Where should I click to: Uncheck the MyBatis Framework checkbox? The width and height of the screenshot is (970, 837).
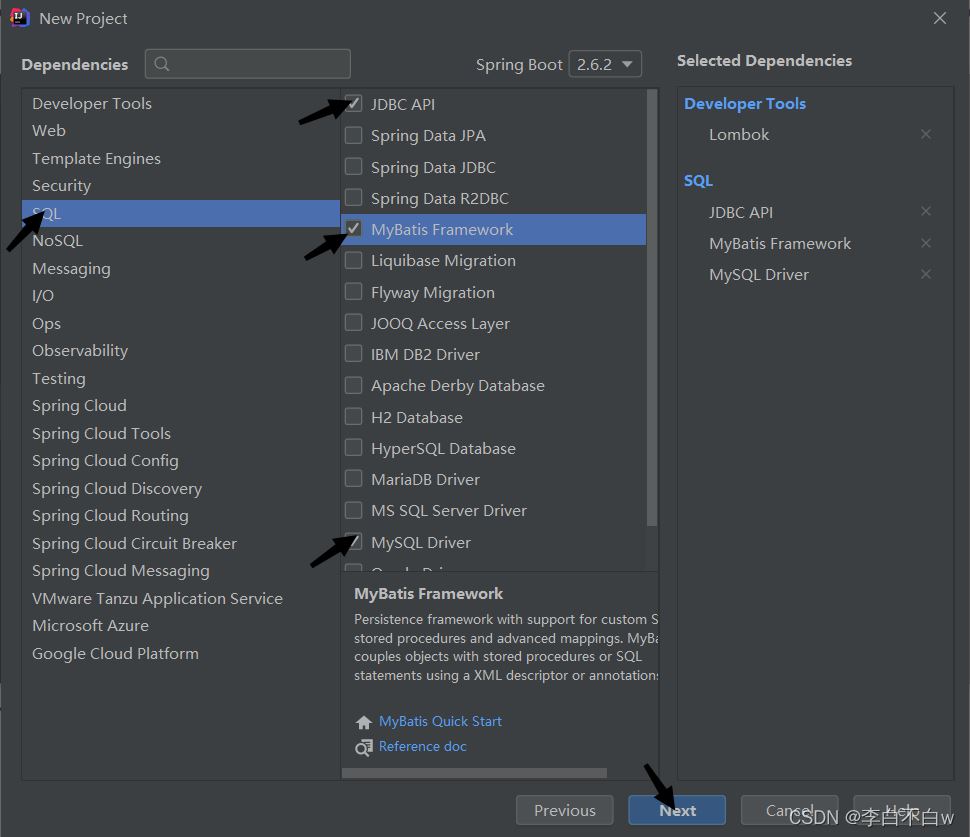353,229
